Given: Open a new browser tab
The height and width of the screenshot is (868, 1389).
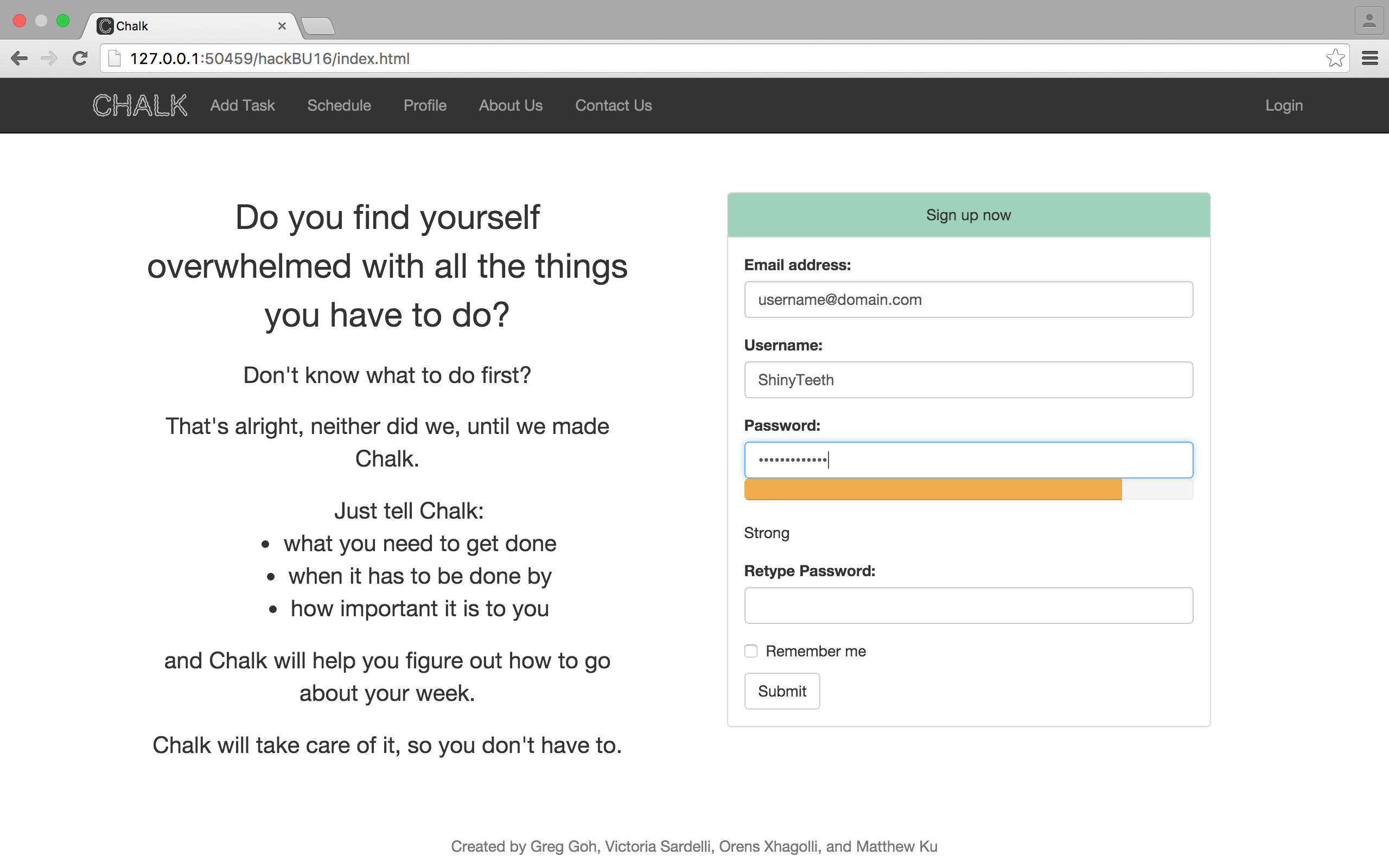Looking at the screenshot, I should coord(317,26).
